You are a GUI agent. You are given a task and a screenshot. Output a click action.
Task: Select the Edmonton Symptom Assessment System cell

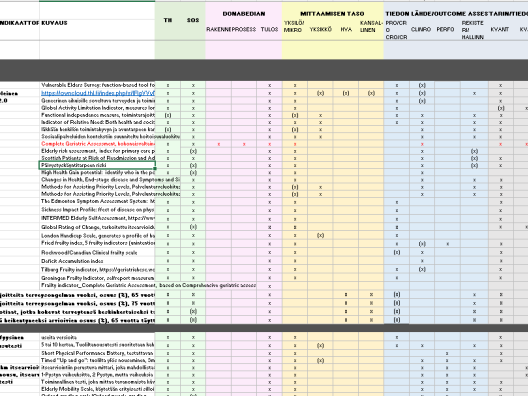click(97, 202)
